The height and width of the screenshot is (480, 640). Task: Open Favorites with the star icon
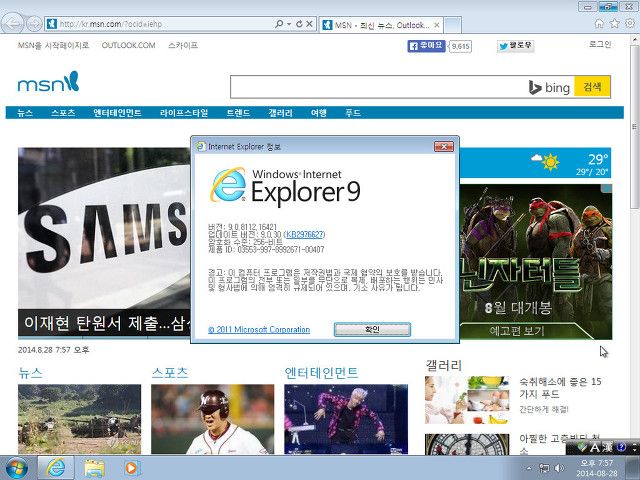(x=614, y=24)
